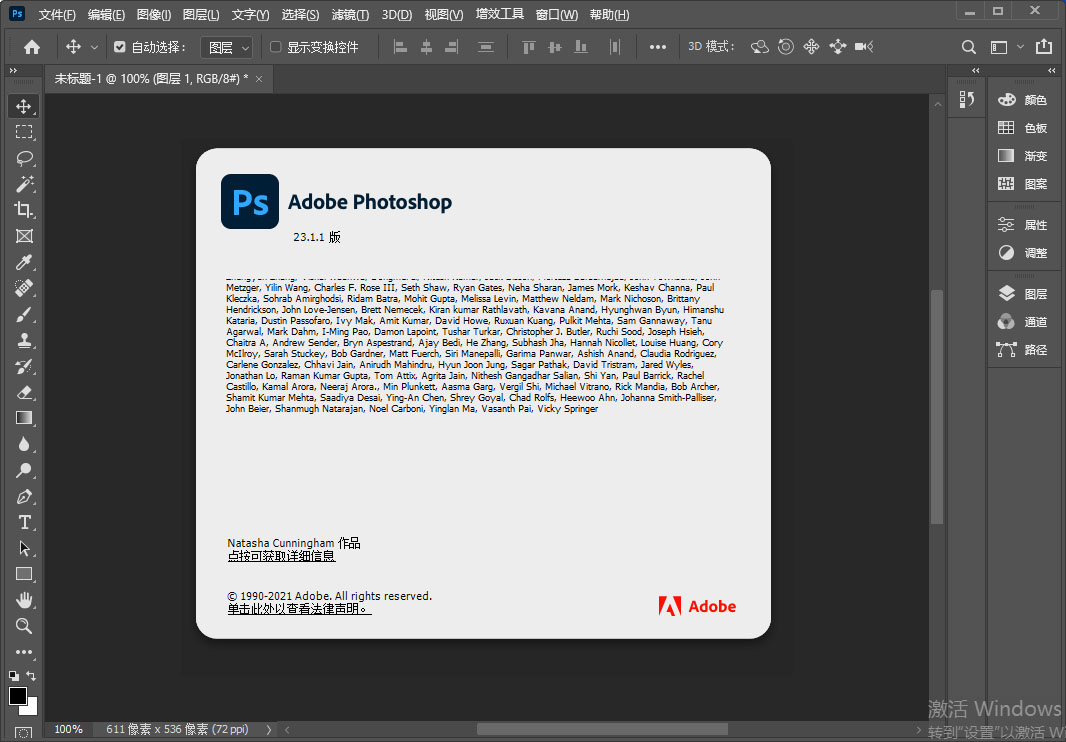This screenshot has height=742, width=1066.
Task: Open the 滤镜(T) menu
Action: point(350,14)
